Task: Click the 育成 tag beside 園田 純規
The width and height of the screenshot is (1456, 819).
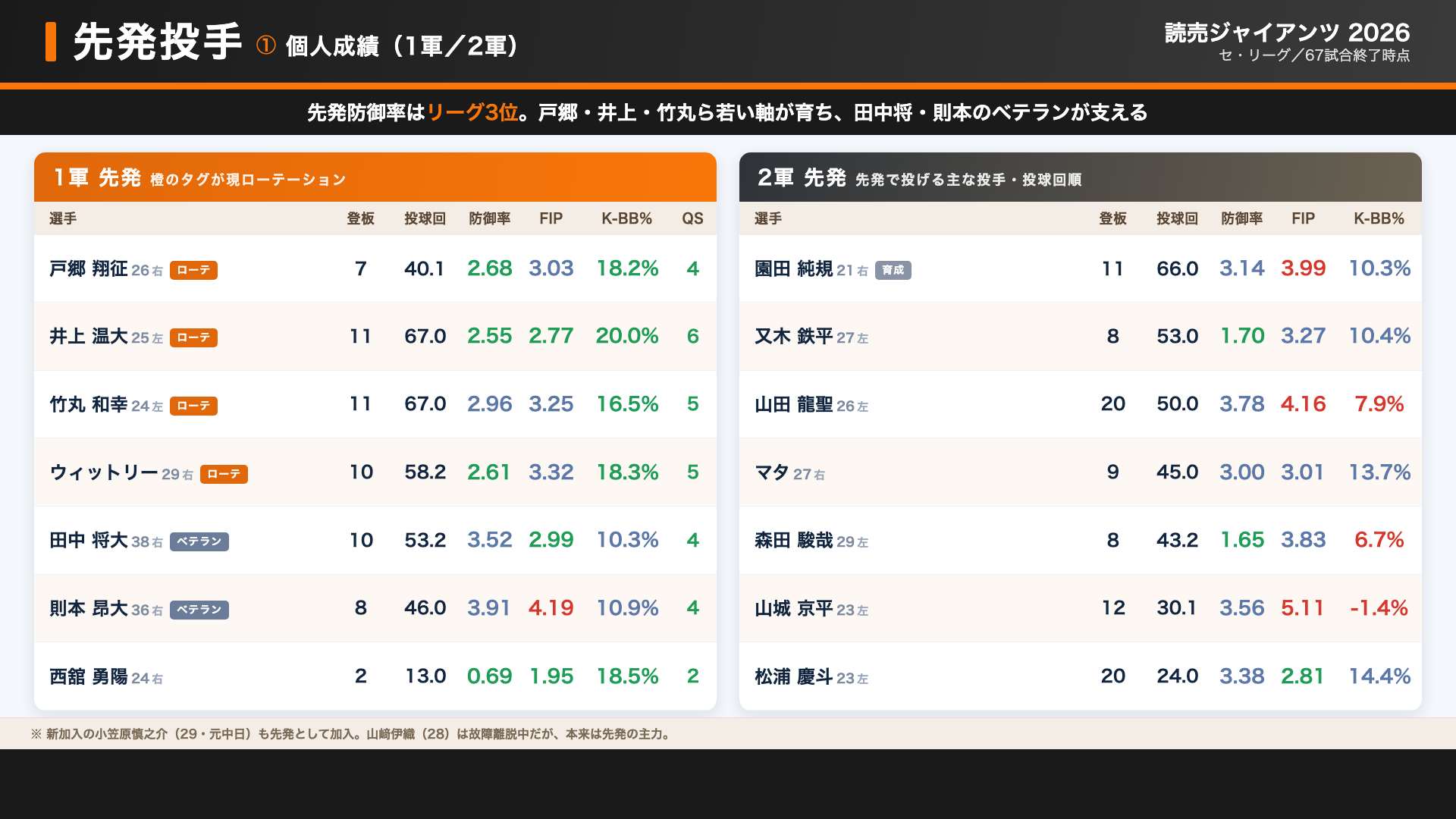Action: tap(893, 270)
